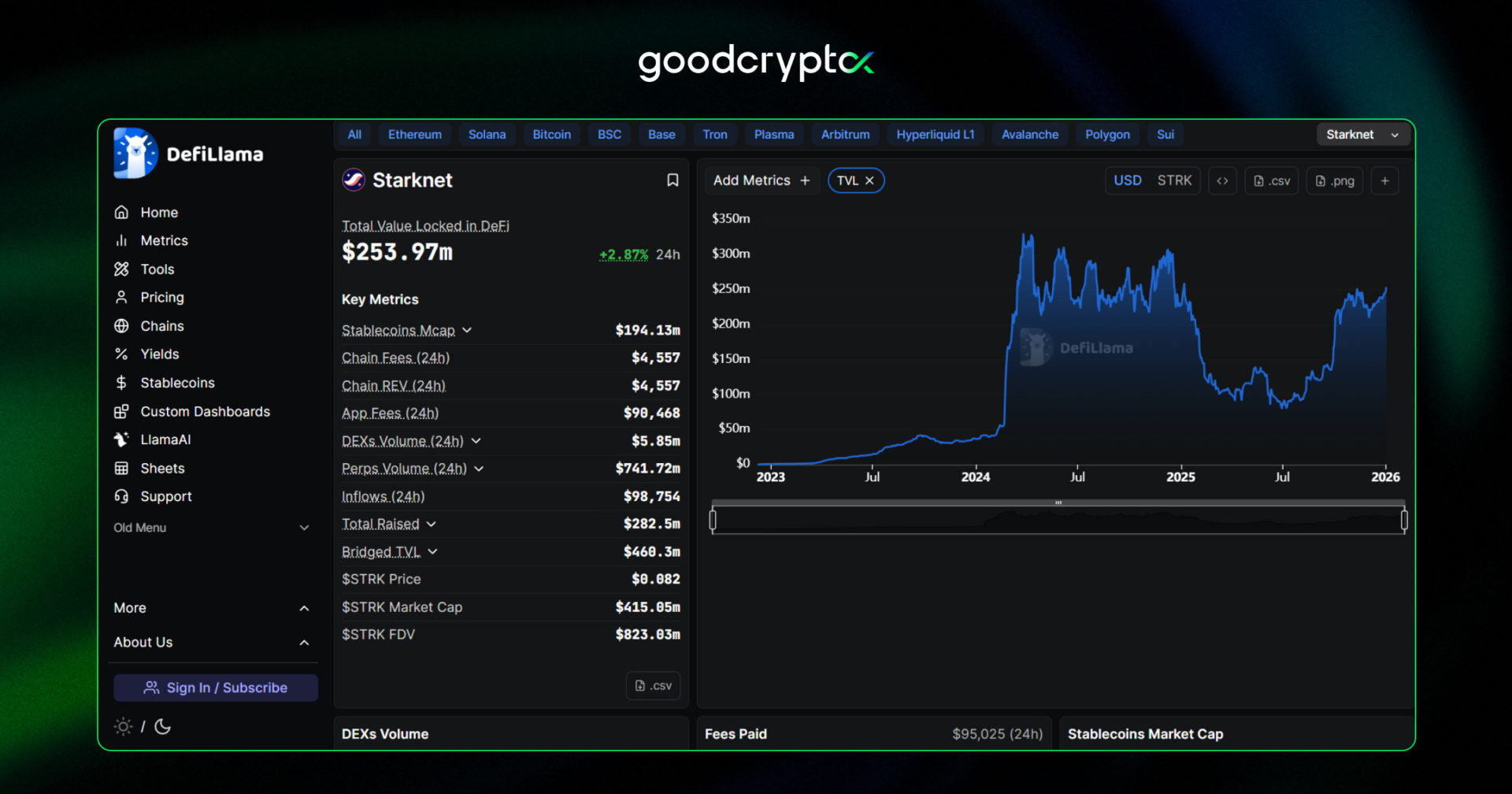Bookmark the Starknet chain page
1512x794 pixels.
pyautogui.click(x=673, y=180)
